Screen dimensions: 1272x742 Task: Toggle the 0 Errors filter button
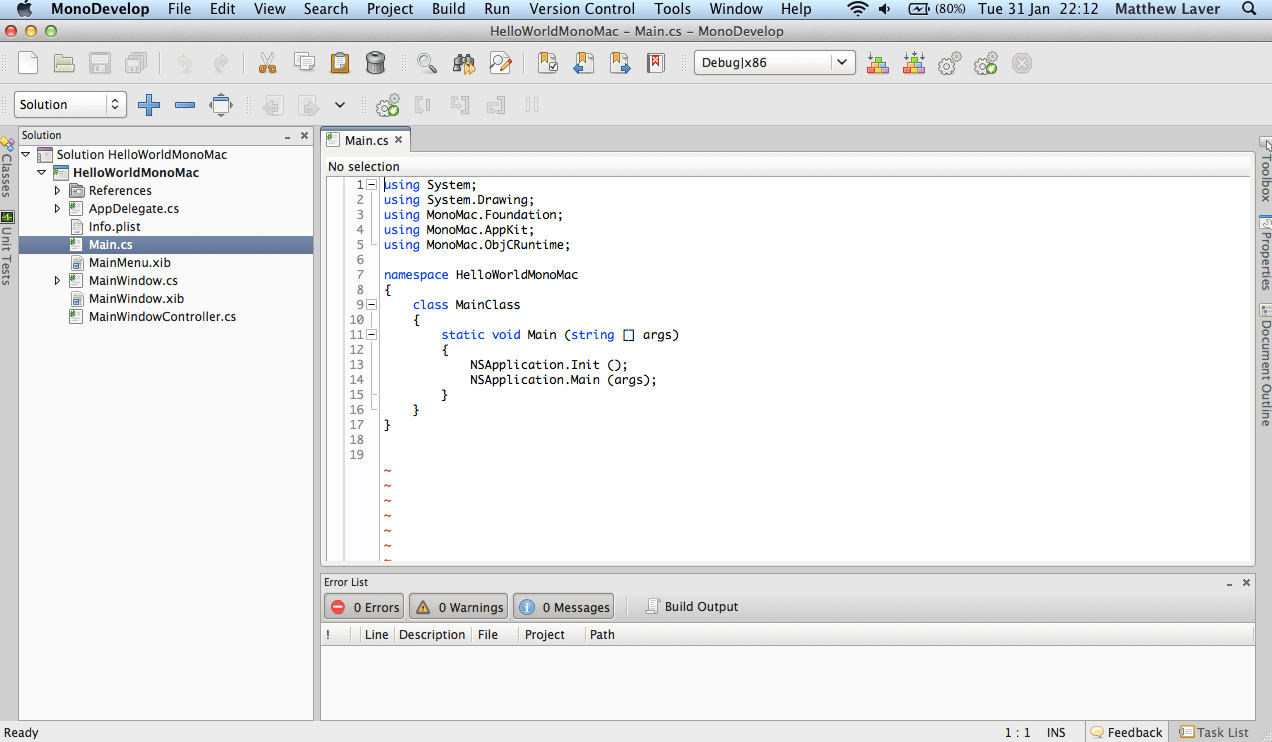point(364,607)
